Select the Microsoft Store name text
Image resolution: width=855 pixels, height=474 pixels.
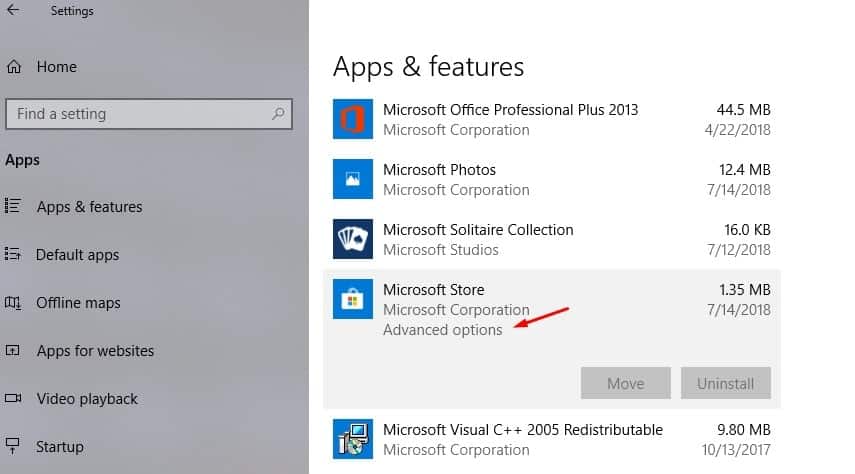(x=433, y=290)
